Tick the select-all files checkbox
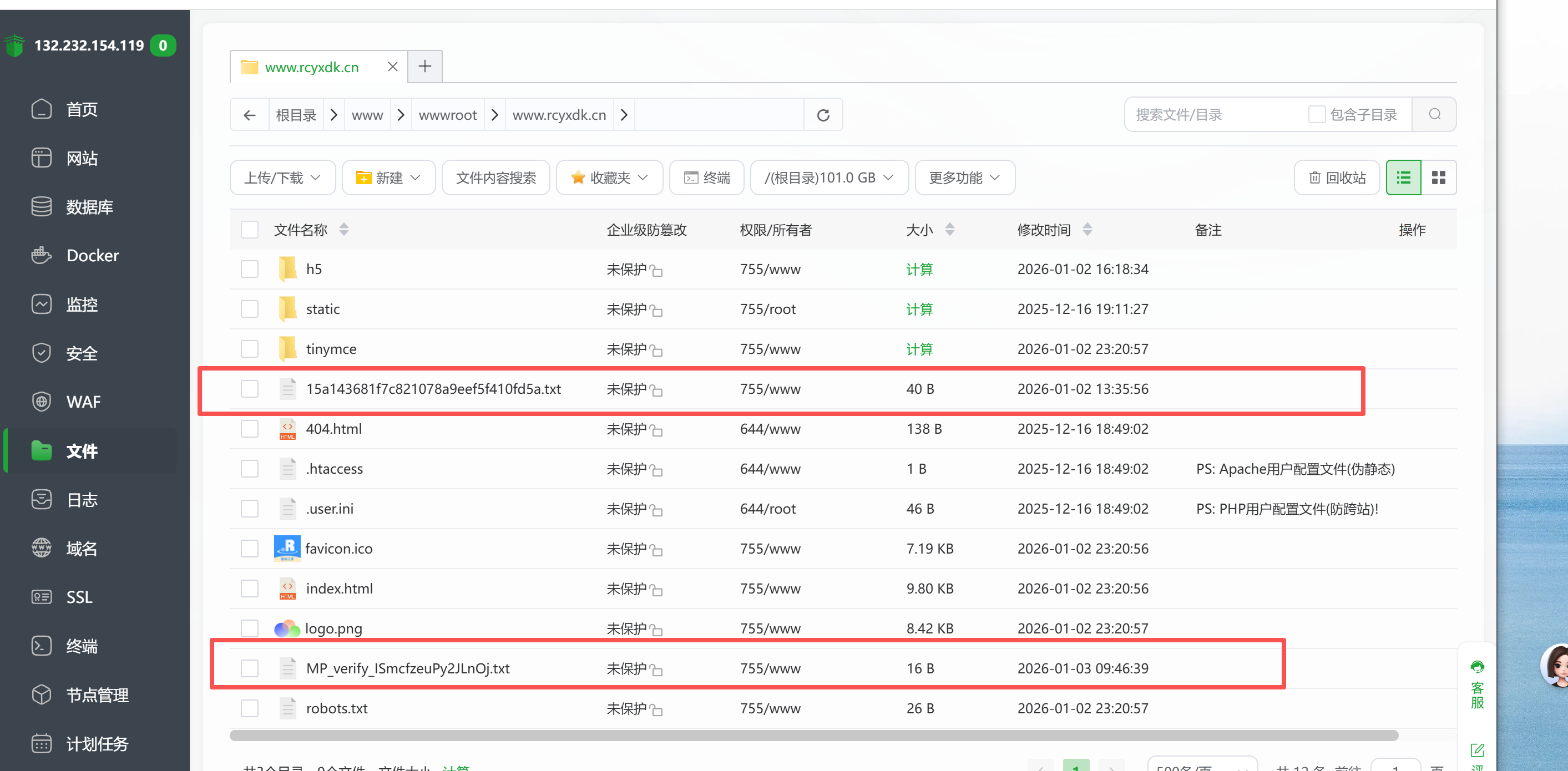This screenshot has width=1568, height=771. 250,230
